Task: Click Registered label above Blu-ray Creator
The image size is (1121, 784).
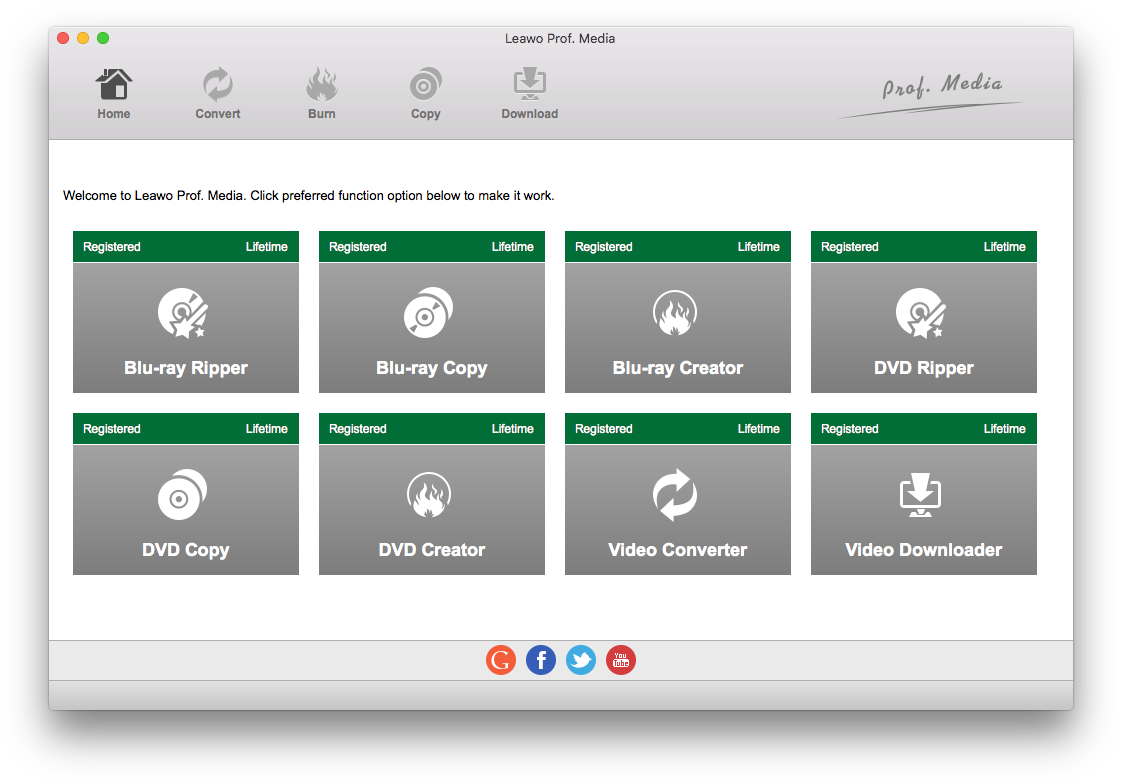Action: tap(603, 247)
